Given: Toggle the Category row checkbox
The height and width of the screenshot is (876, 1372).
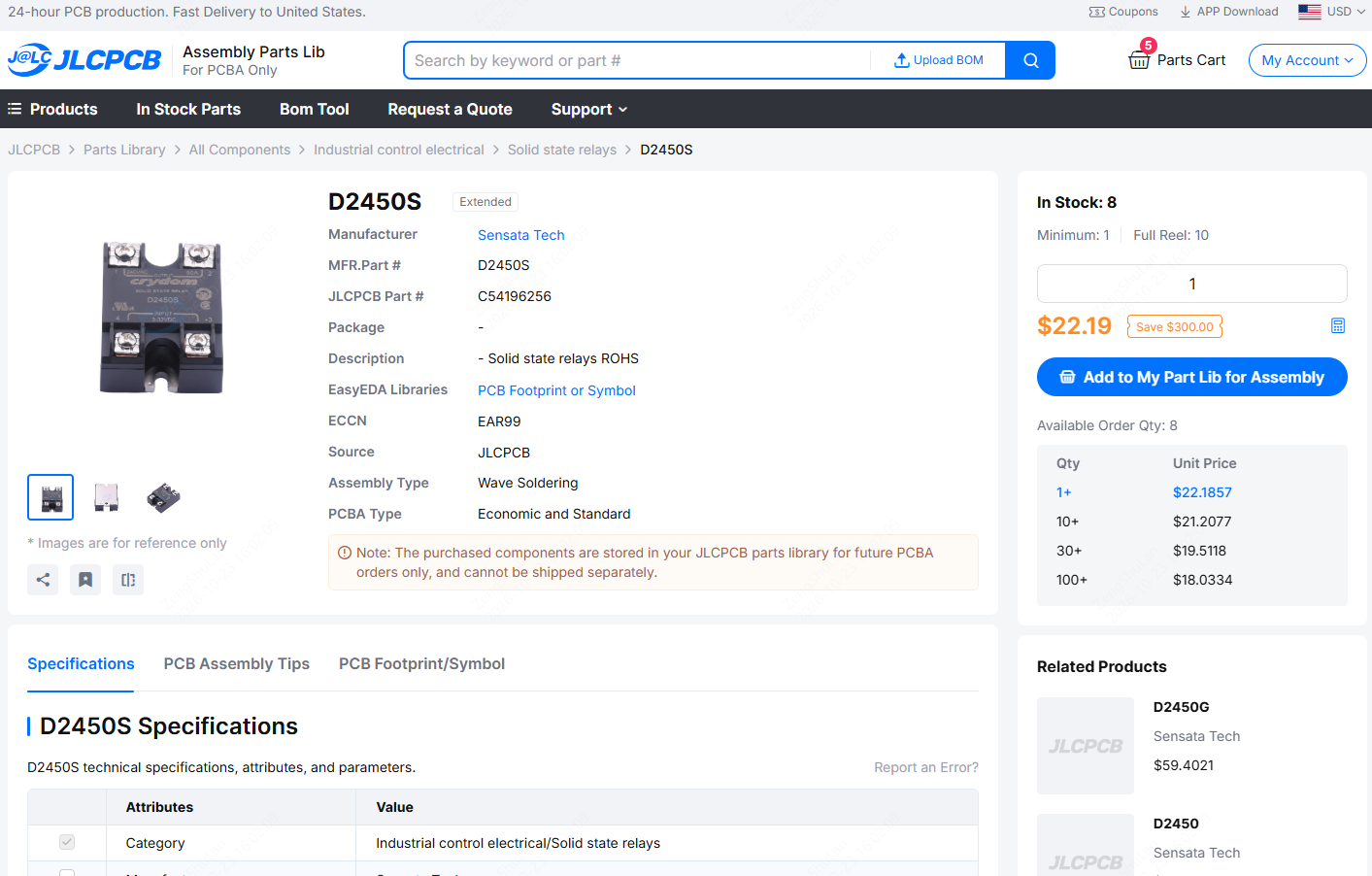Looking at the screenshot, I should pos(67,842).
